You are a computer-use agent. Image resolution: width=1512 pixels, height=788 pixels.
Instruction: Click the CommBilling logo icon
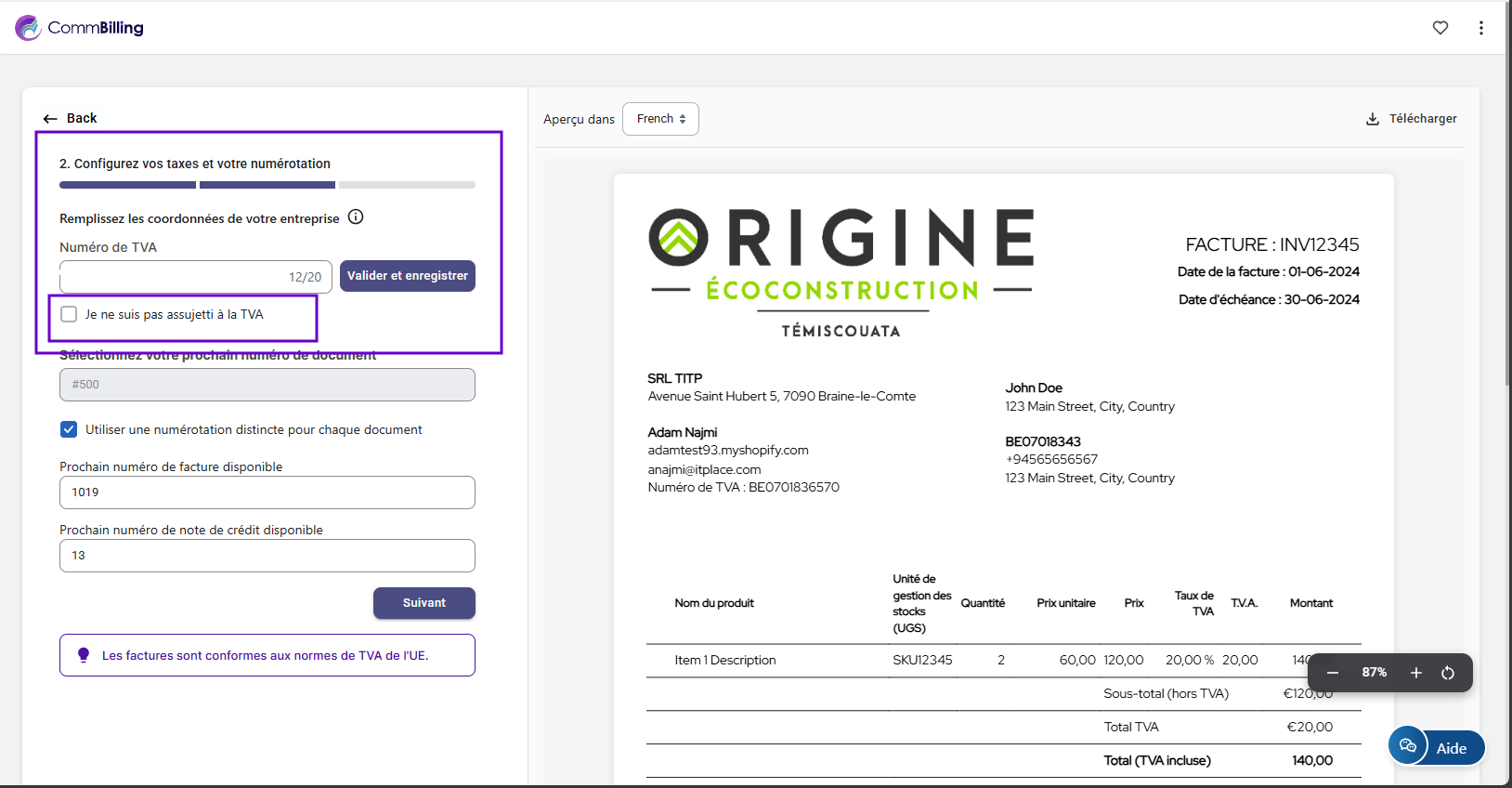28,28
